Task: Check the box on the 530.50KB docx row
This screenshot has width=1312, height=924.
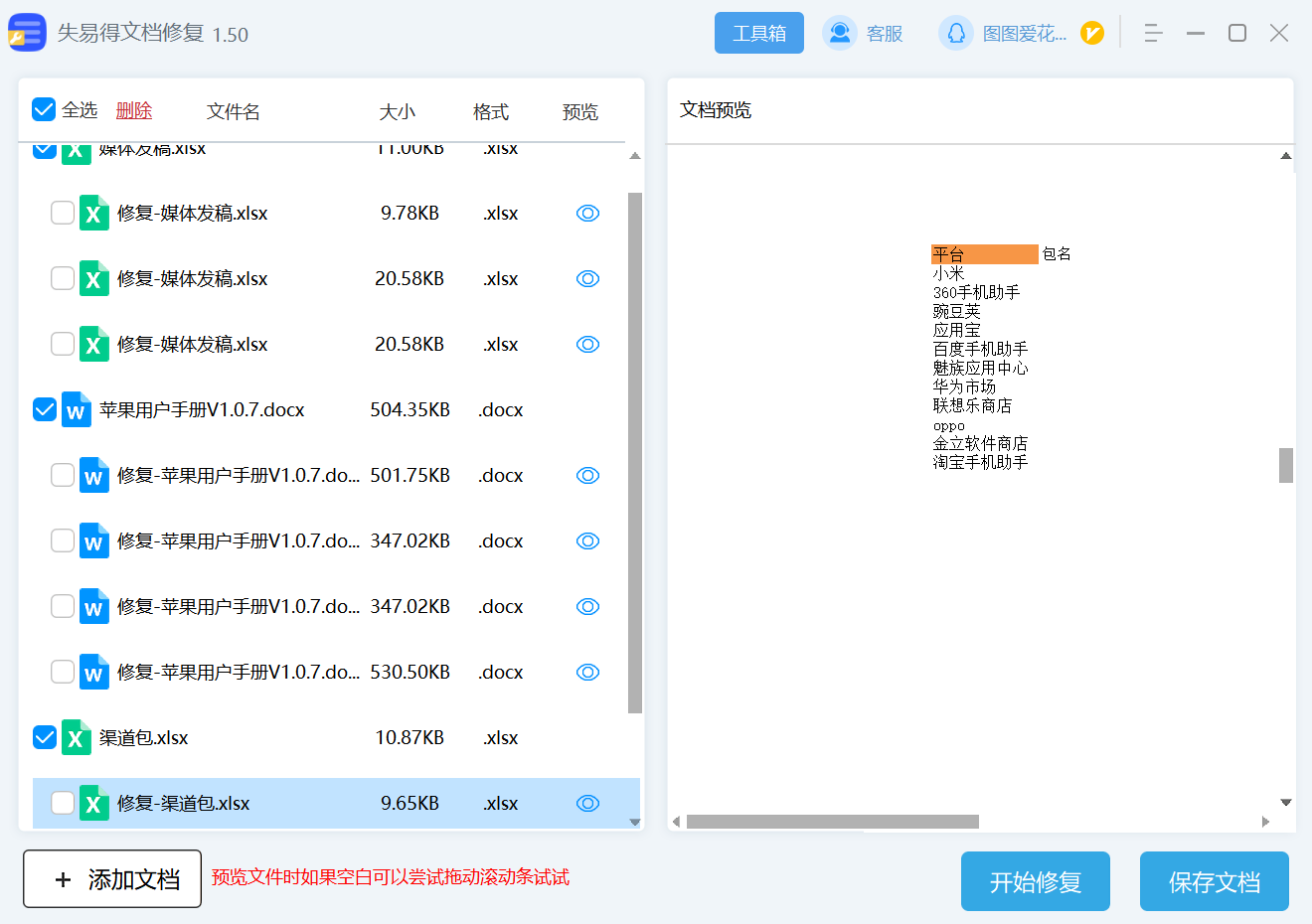Action: click(x=62, y=672)
